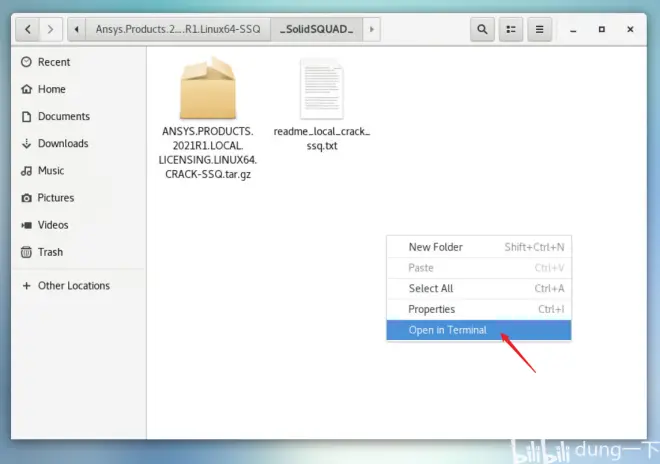This screenshot has height=464, width=660.
Task: Click the Home house icon
Action: tap(27, 89)
